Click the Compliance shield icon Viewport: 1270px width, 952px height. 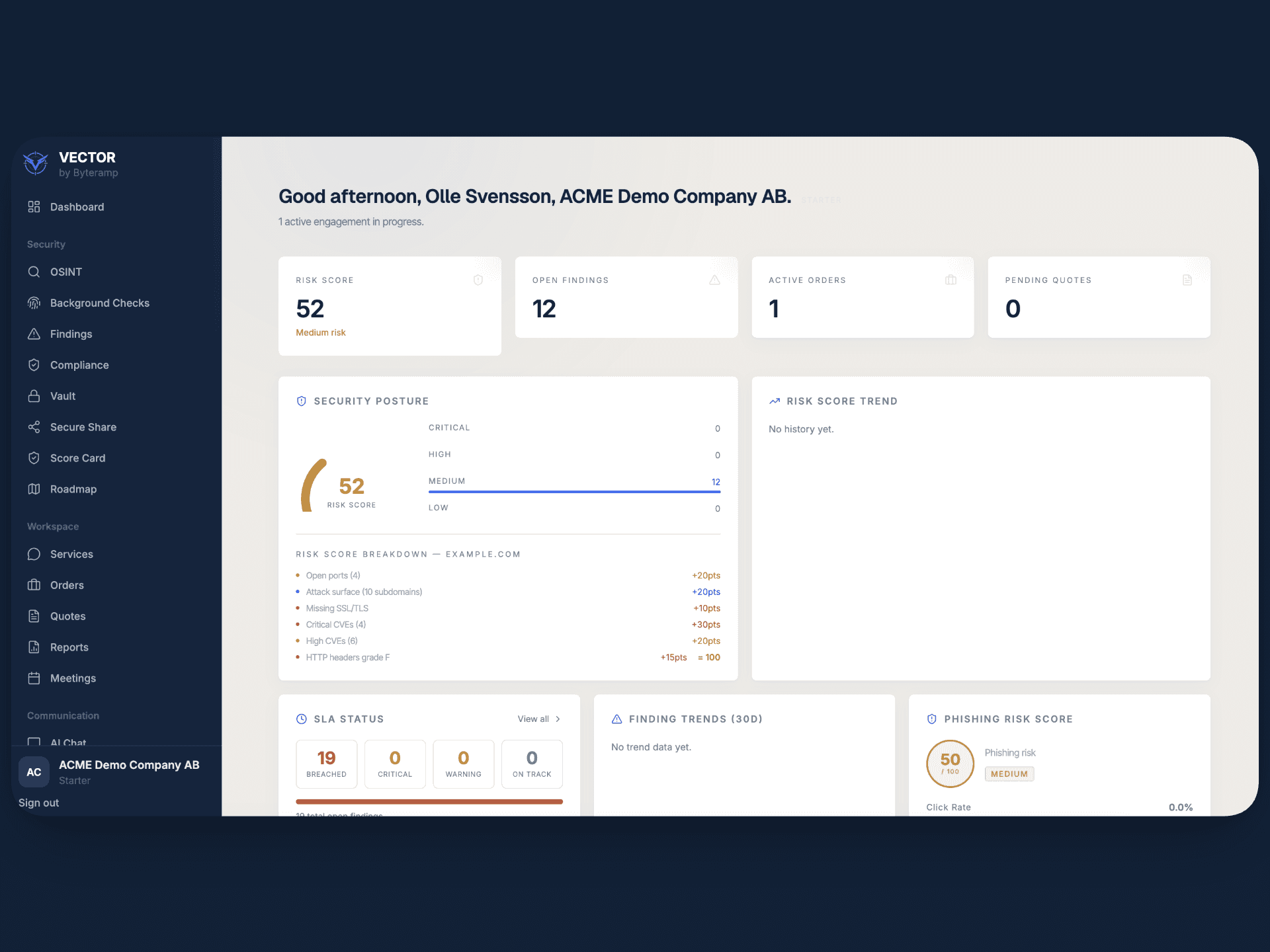click(x=34, y=365)
